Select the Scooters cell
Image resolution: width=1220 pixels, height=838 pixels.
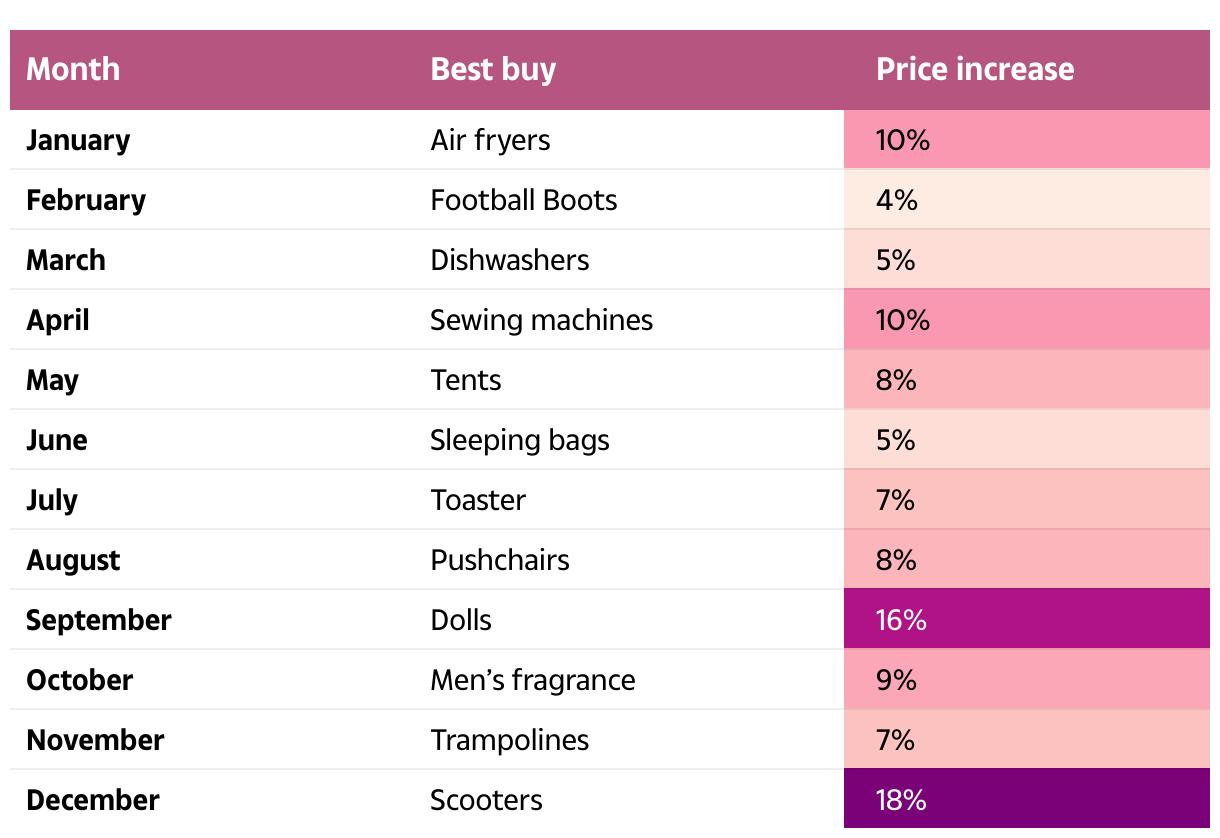pyautogui.click(x=486, y=800)
